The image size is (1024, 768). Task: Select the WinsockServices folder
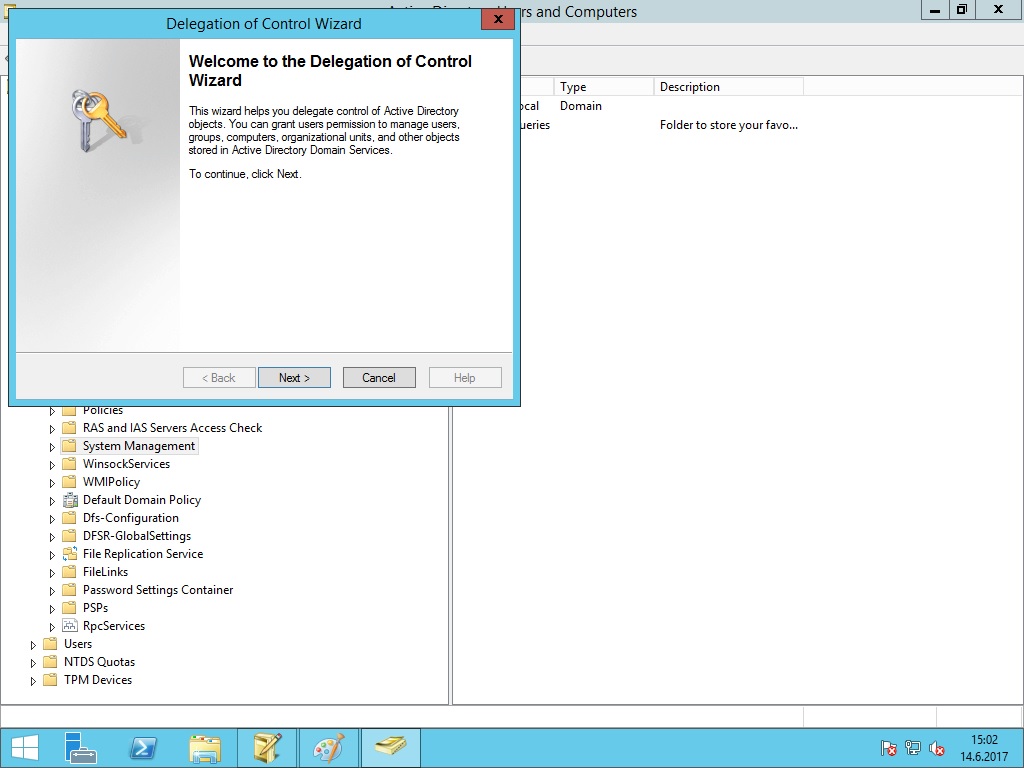coord(126,464)
